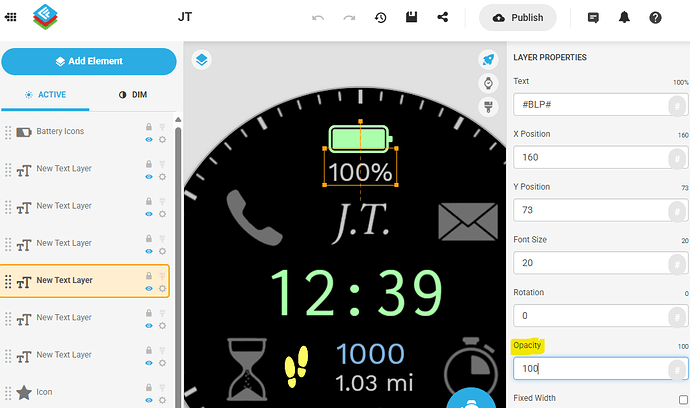Save the watch face design
The width and height of the screenshot is (690, 408).
coord(411,17)
